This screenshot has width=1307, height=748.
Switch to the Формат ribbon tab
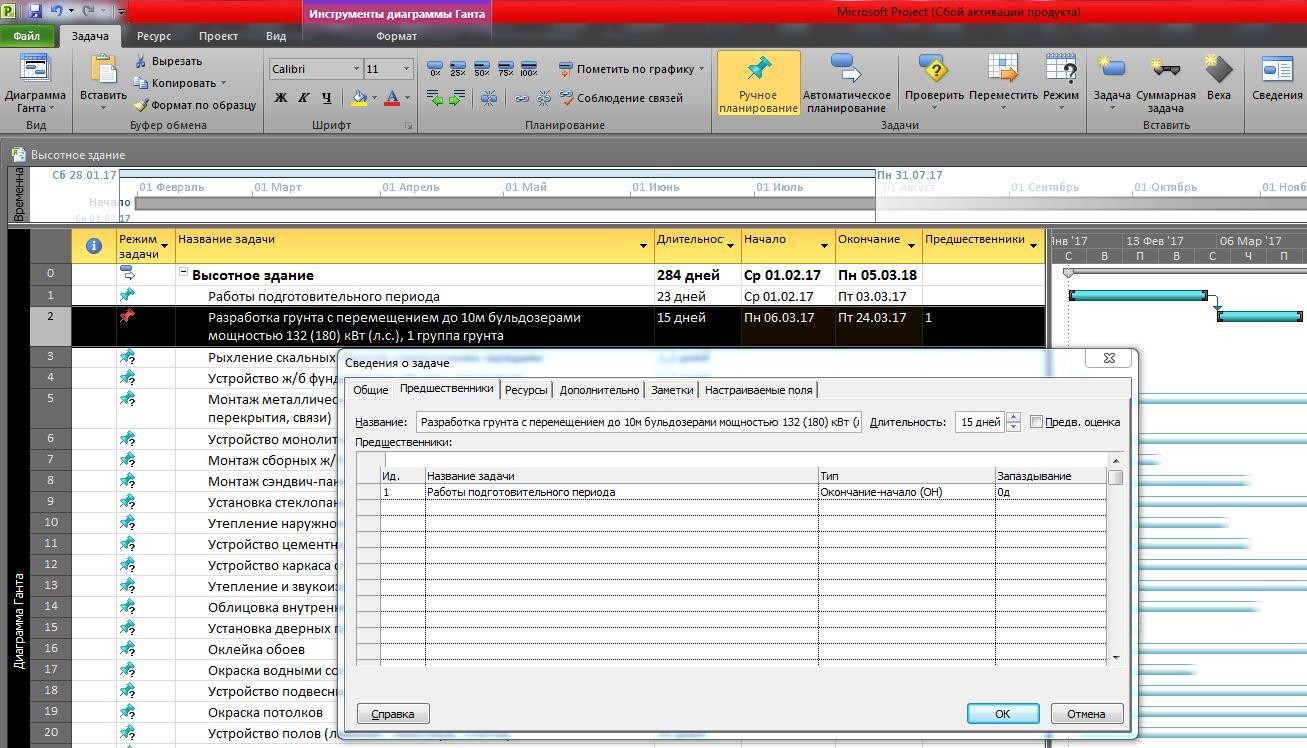click(x=397, y=36)
